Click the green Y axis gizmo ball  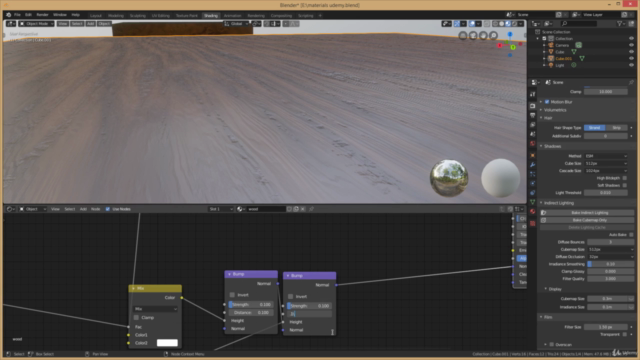pyautogui.click(x=513, y=47)
